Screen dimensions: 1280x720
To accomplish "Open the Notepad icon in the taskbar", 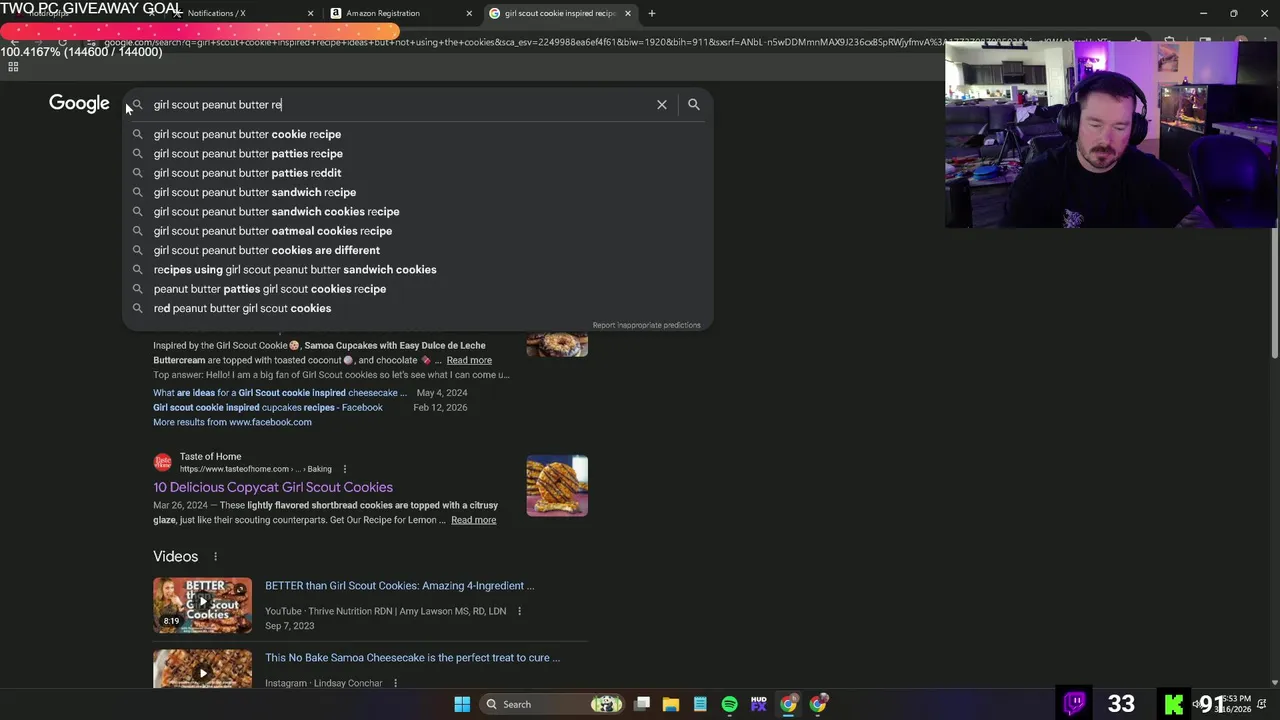I will [x=700, y=704].
